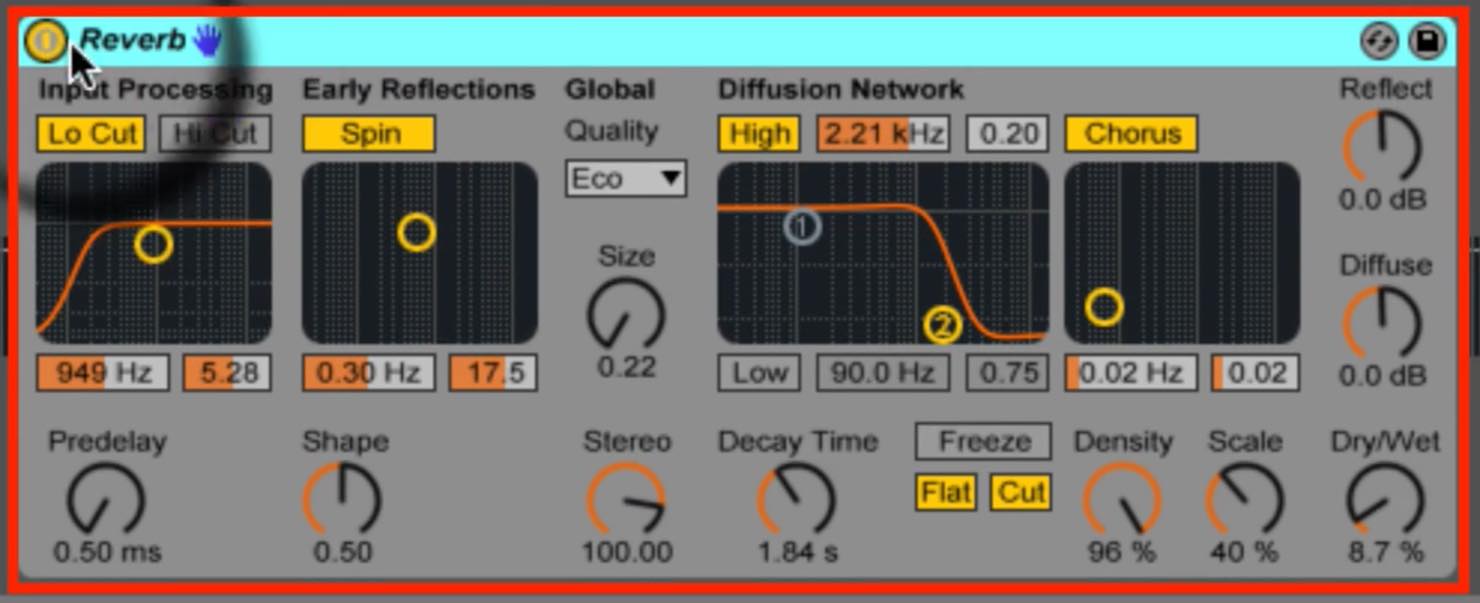This screenshot has height=603, width=1480.
Task: Click the input filter frequency field 949 Hz
Action: pos(103,373)
